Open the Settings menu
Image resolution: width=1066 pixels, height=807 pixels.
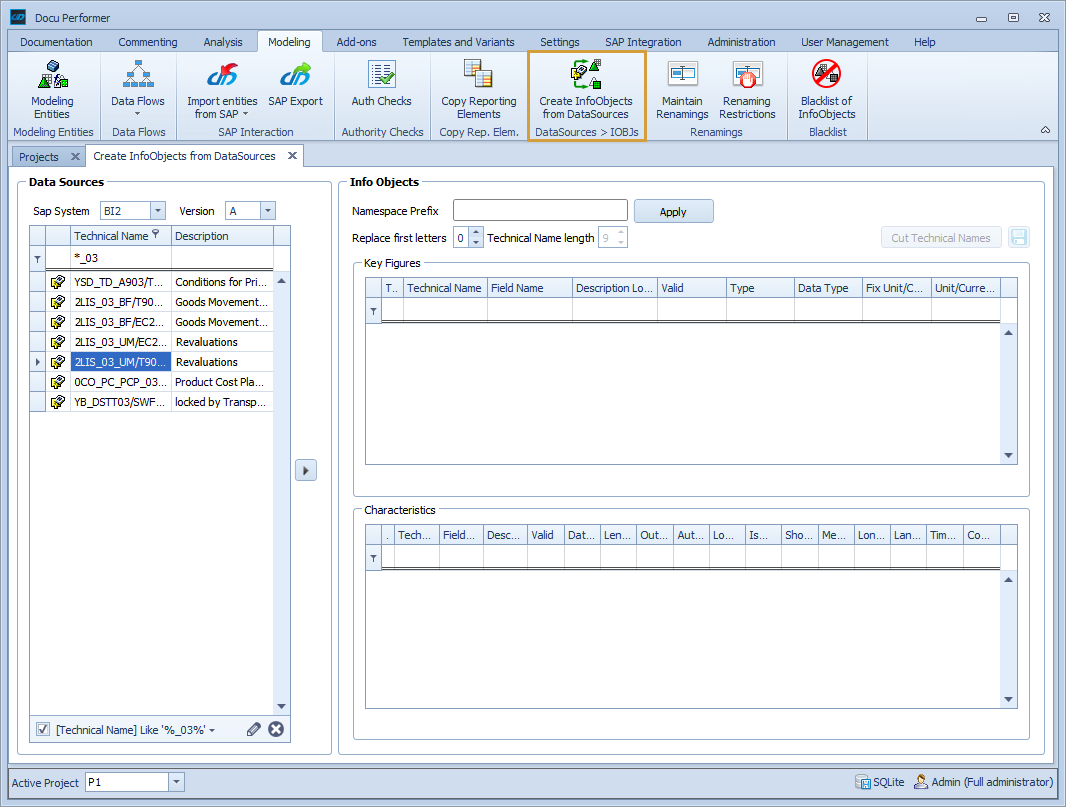click(x=559, y=42)
